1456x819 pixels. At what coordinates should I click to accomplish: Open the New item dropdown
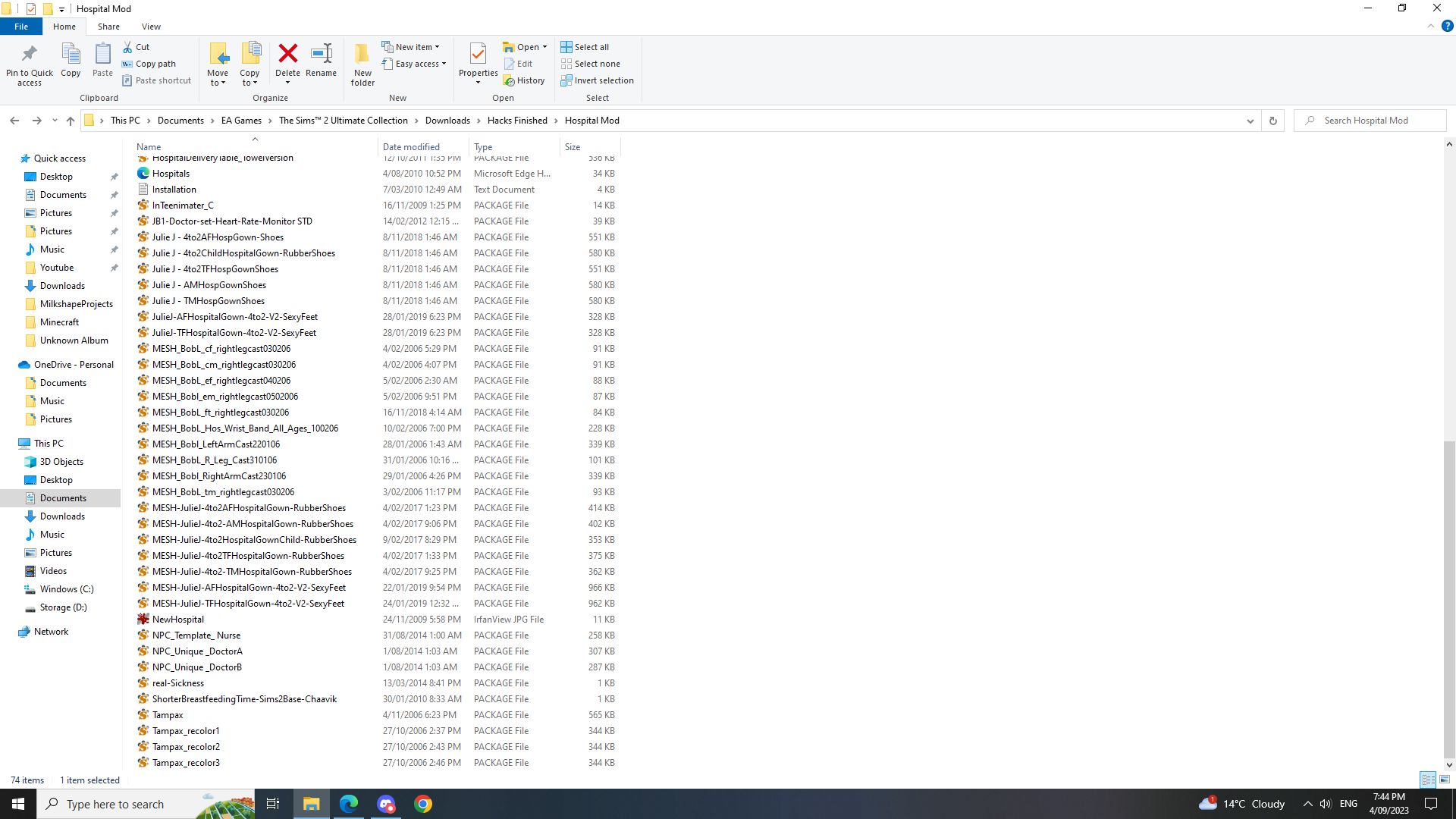(x=413, y=47)
